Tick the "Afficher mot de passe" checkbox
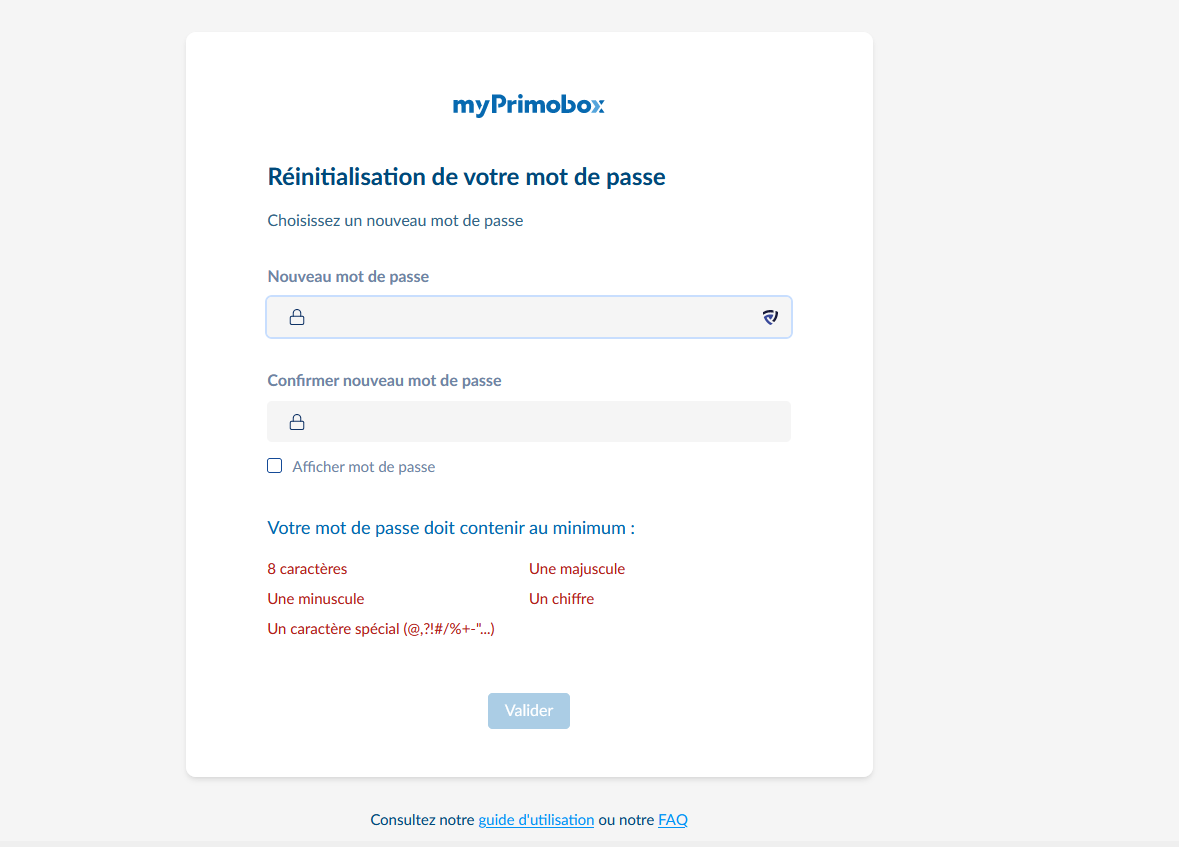The image size is (1179, 847). coord(275,466)
